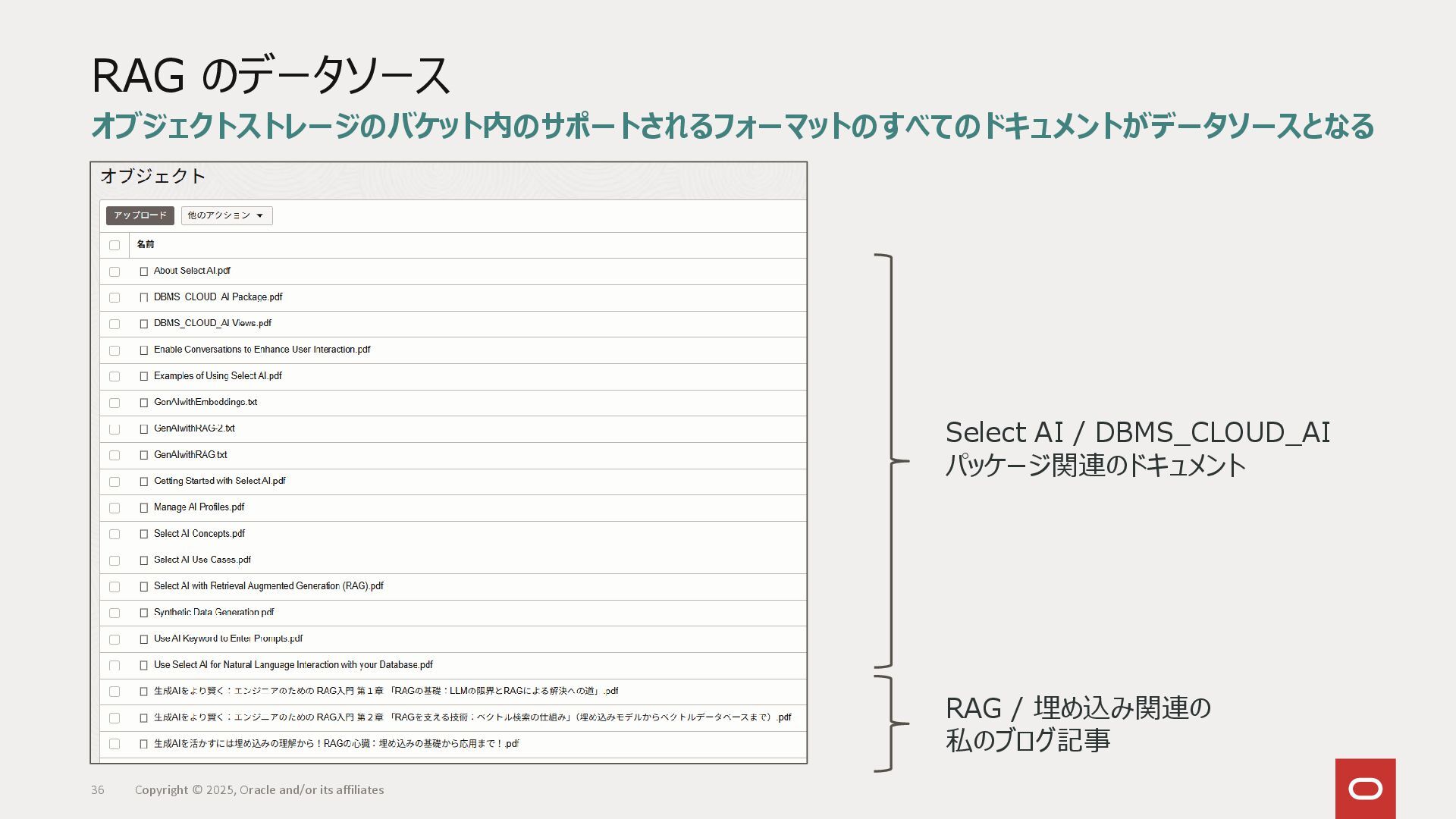Open the RAG入門 第1章 PDF entry
The height and width of the screenshot is (819, 1456).
(x=385, y=691)
